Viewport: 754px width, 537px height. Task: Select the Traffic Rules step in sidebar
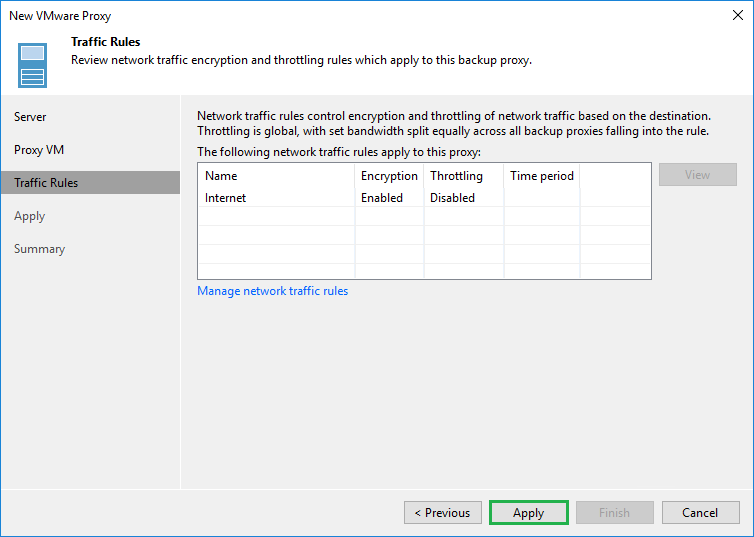pos(46,183)
